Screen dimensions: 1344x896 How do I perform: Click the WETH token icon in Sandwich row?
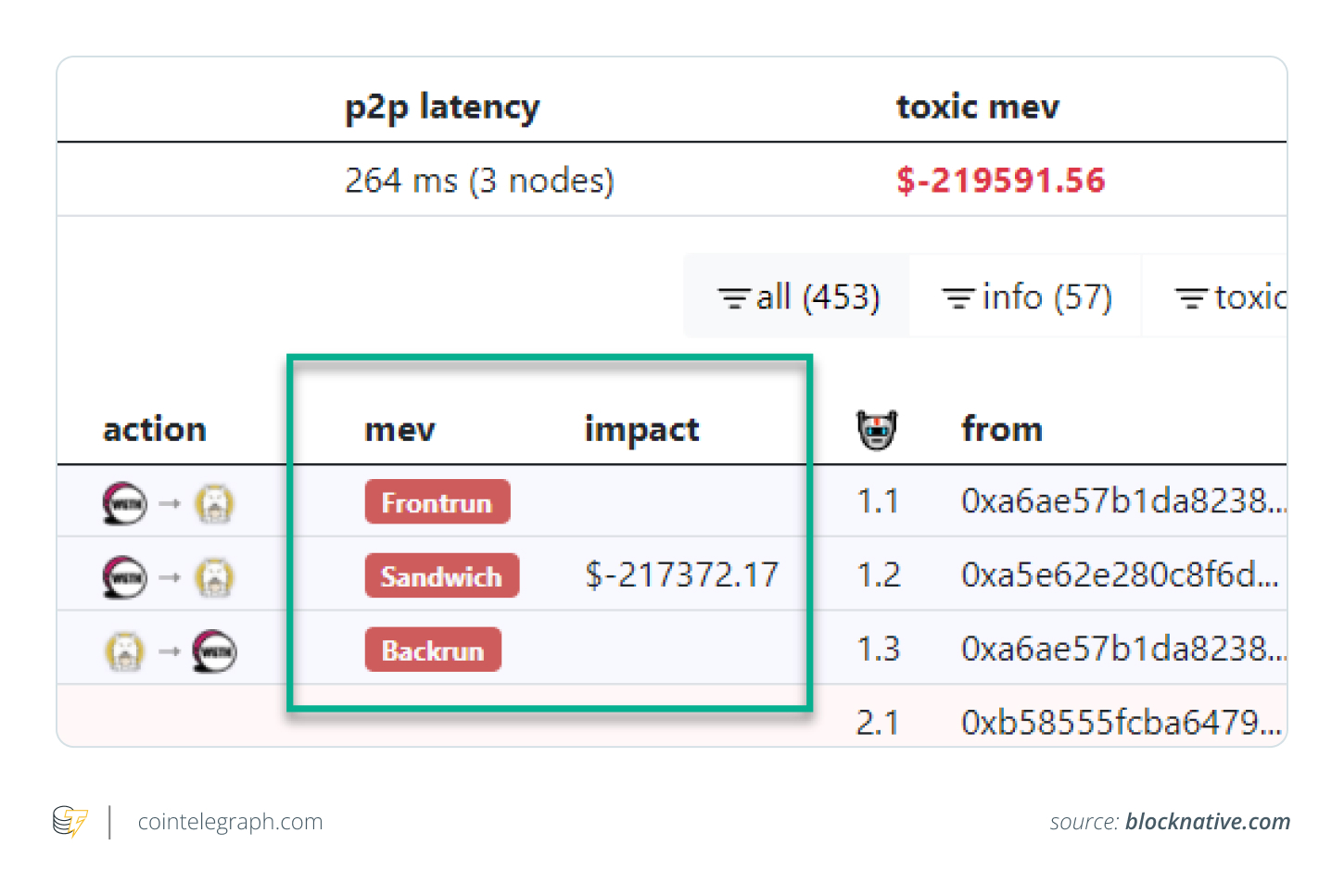click(124, 577)
